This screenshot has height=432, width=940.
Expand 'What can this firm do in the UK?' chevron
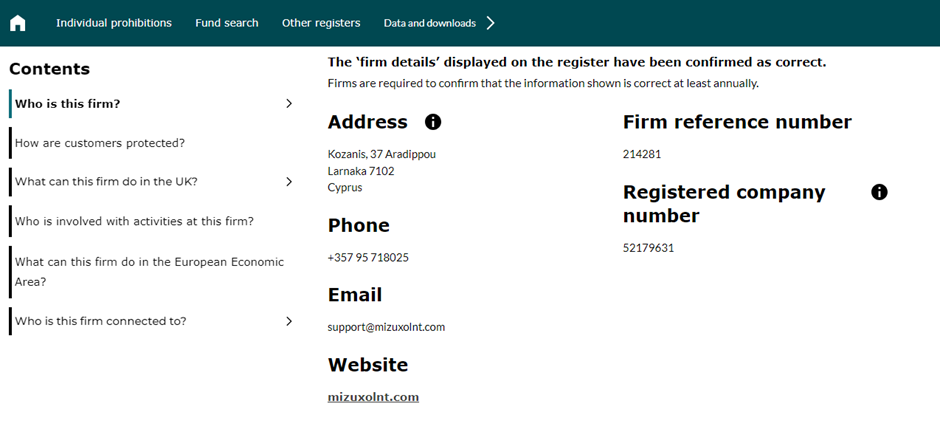289,182
